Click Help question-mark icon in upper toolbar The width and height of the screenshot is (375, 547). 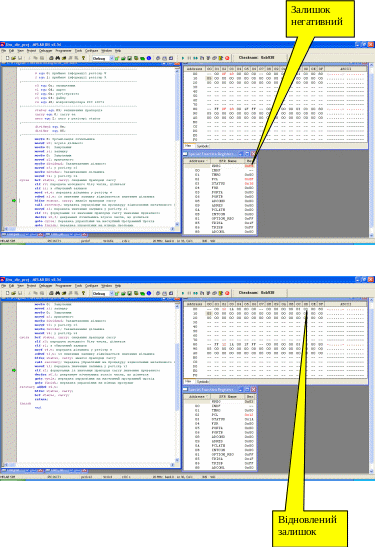tap(83, 58)
